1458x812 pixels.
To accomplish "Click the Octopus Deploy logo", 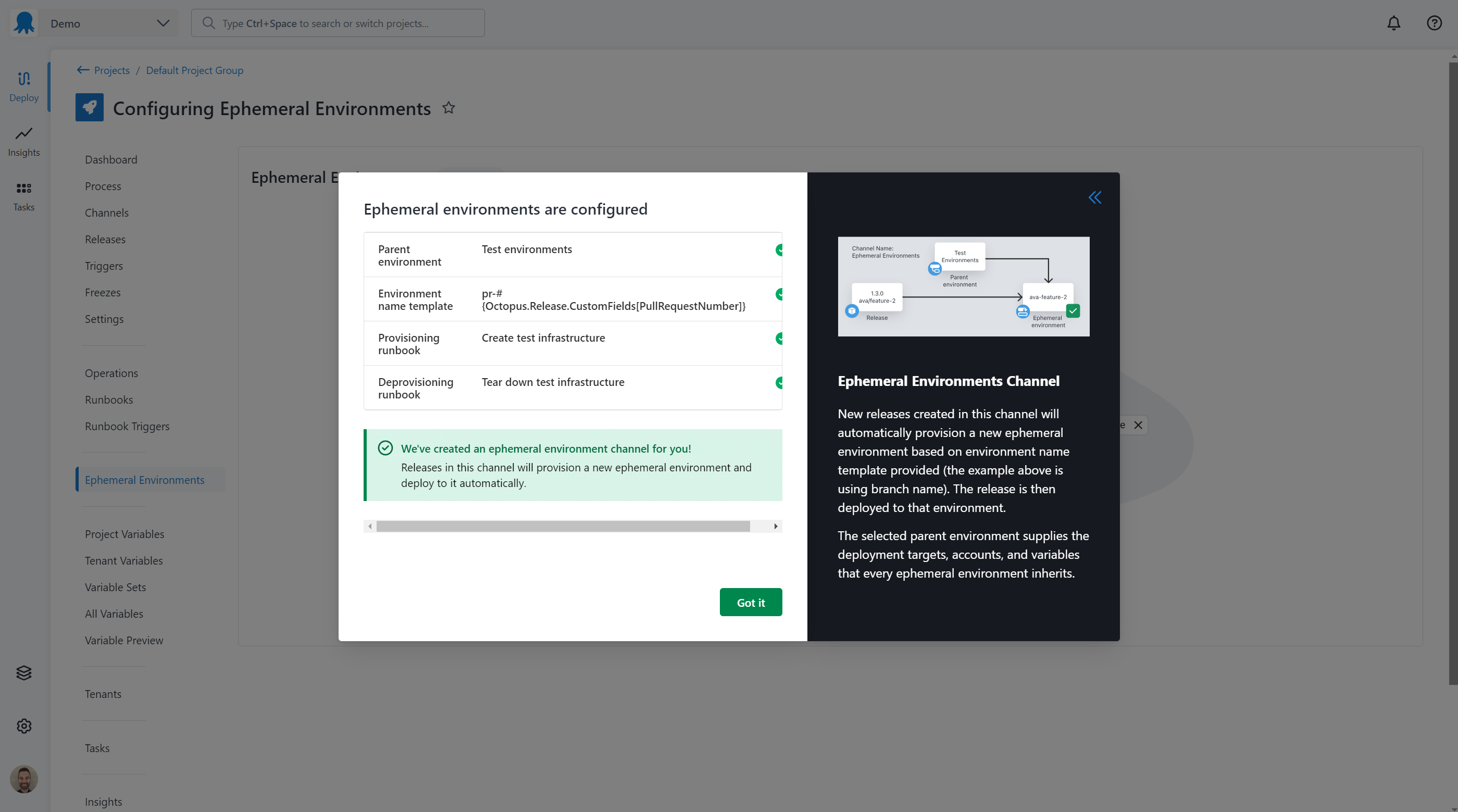I will click(24, 23).
